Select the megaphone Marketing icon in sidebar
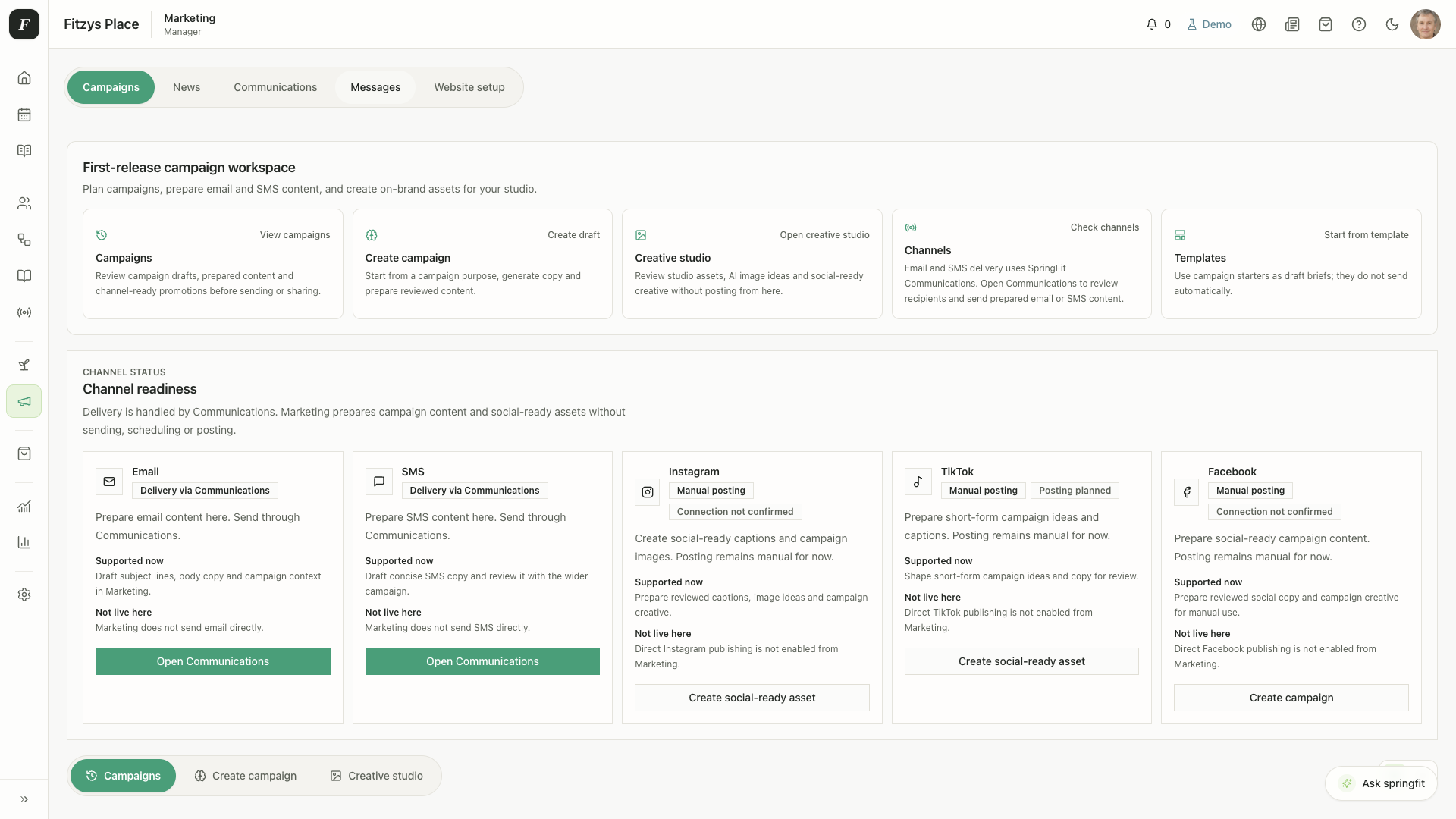Image resolution: width=1456 pixels, height=819 pixels. click(24, 401)
